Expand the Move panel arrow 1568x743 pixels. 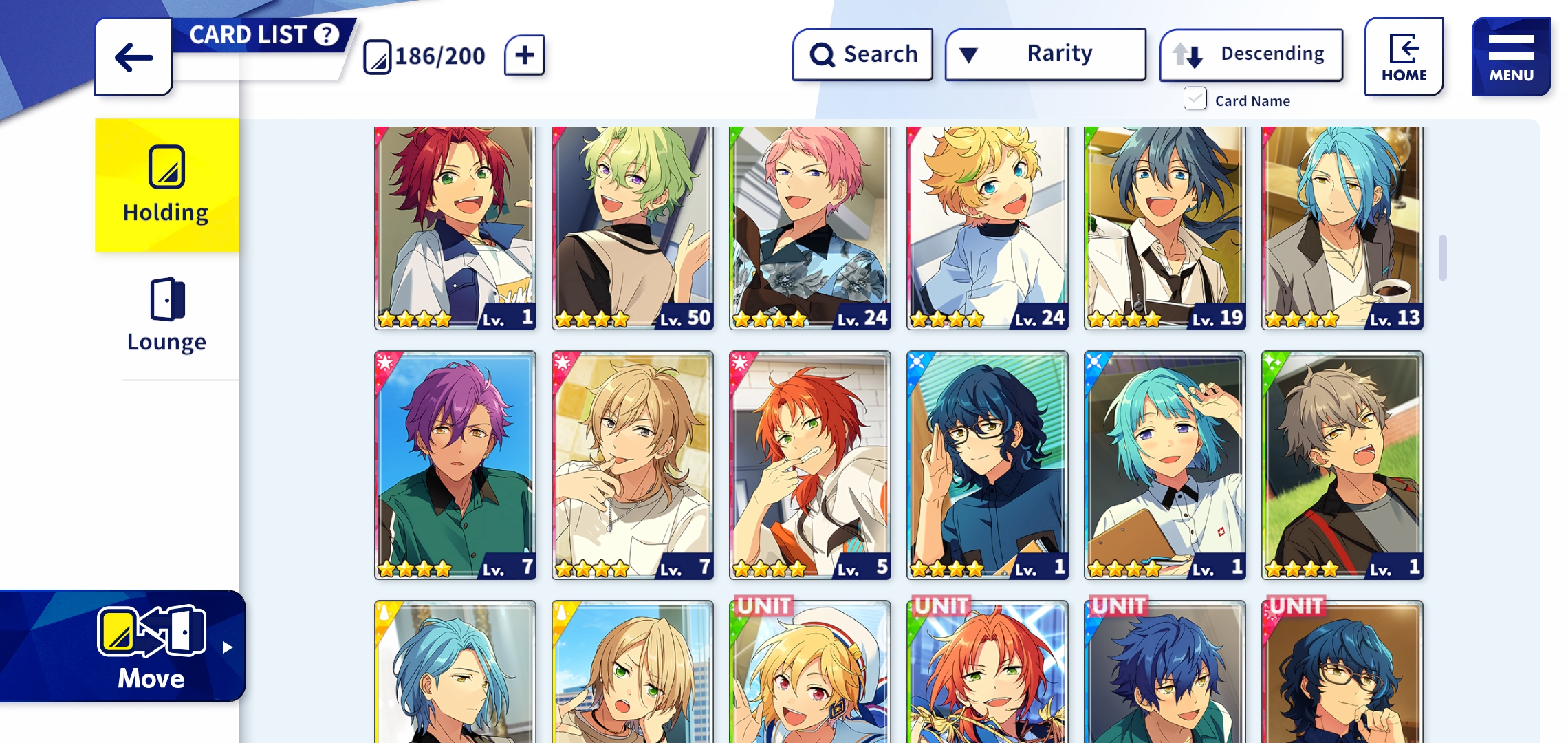click(228, 647)
